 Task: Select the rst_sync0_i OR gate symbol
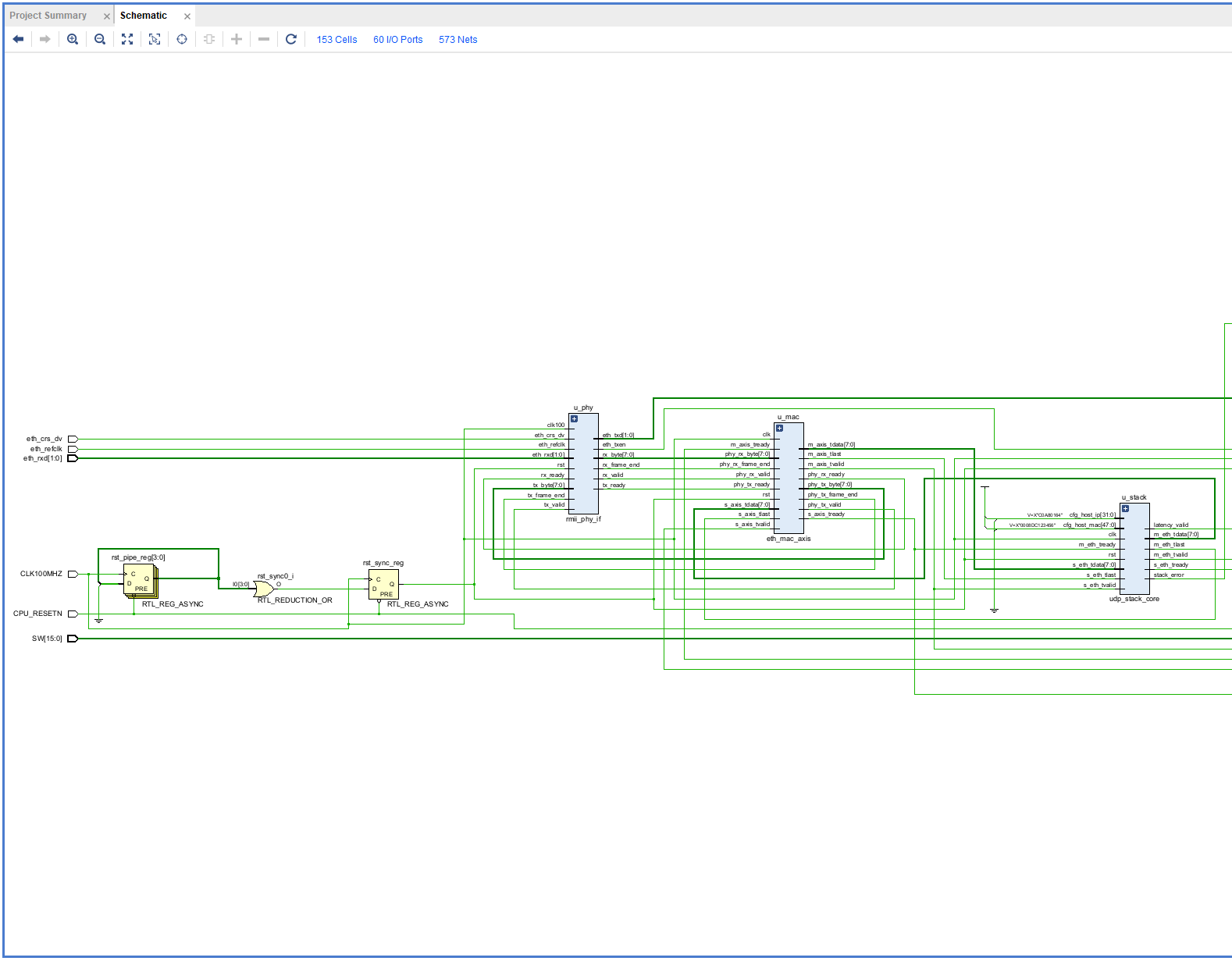tap(263, 588)
